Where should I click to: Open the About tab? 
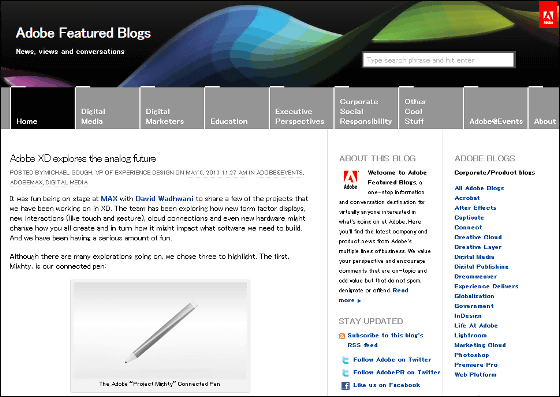544,108
